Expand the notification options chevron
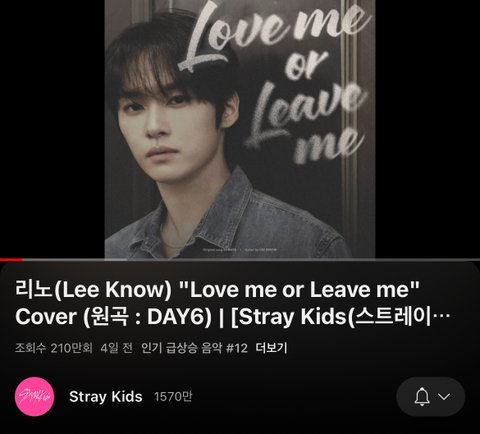 tap(444, 396)
